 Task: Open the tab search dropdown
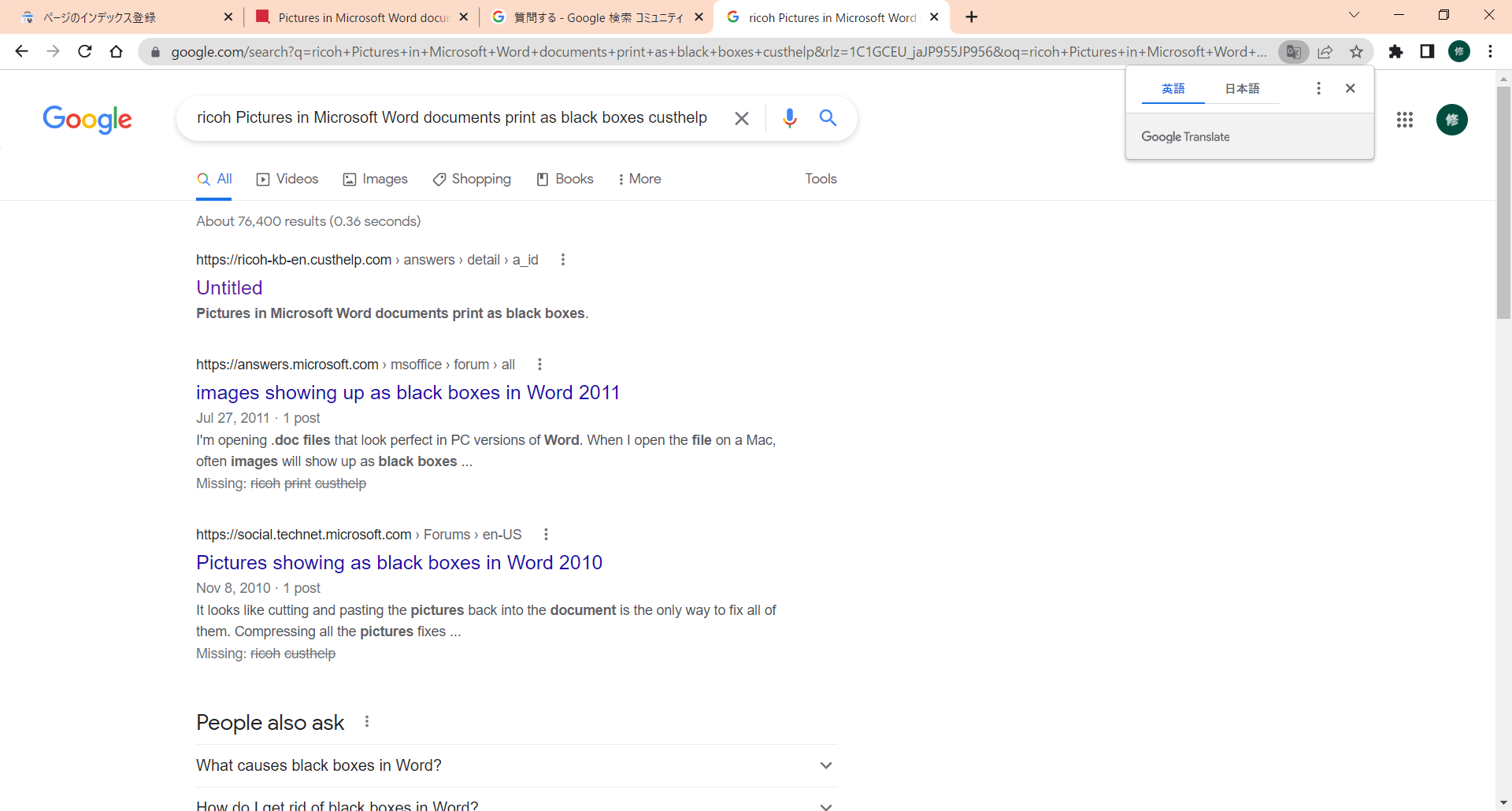pyautogui.click(x=1354, y=15)
